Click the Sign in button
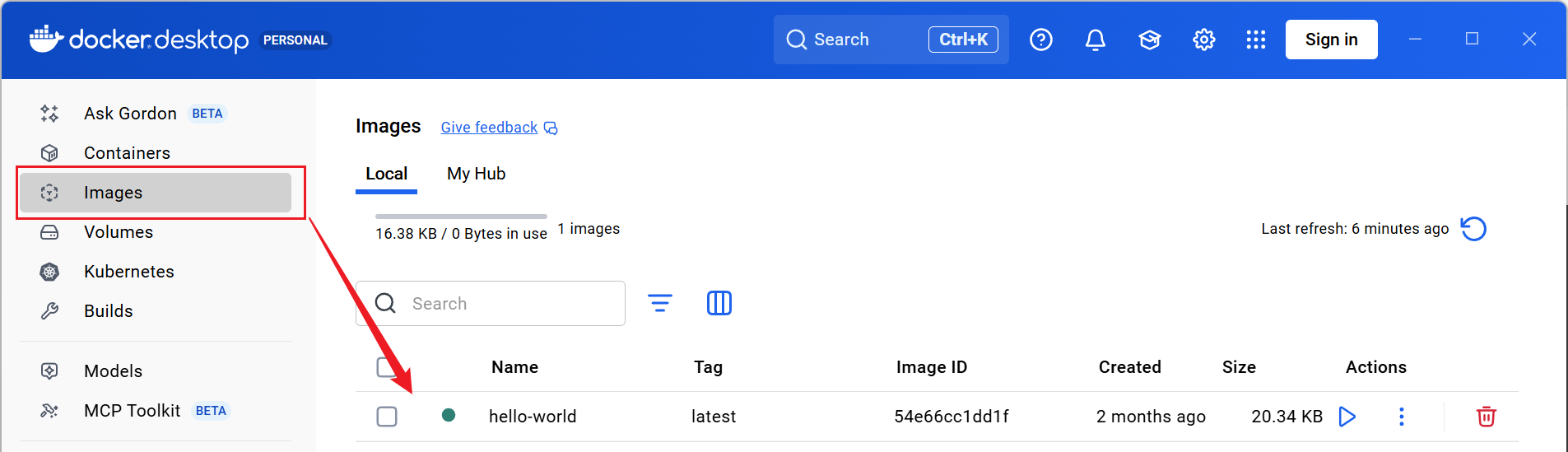This screenshot has width=1568, height=452. click(x=1331, y=40)
